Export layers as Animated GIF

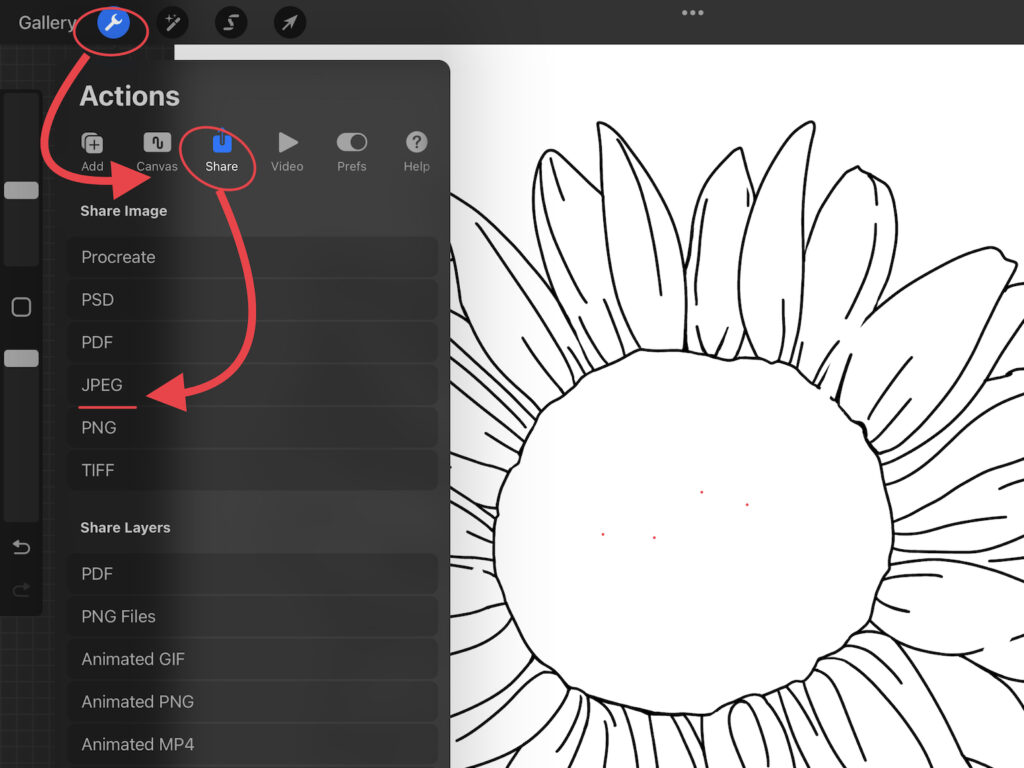(x=253, y=659)
